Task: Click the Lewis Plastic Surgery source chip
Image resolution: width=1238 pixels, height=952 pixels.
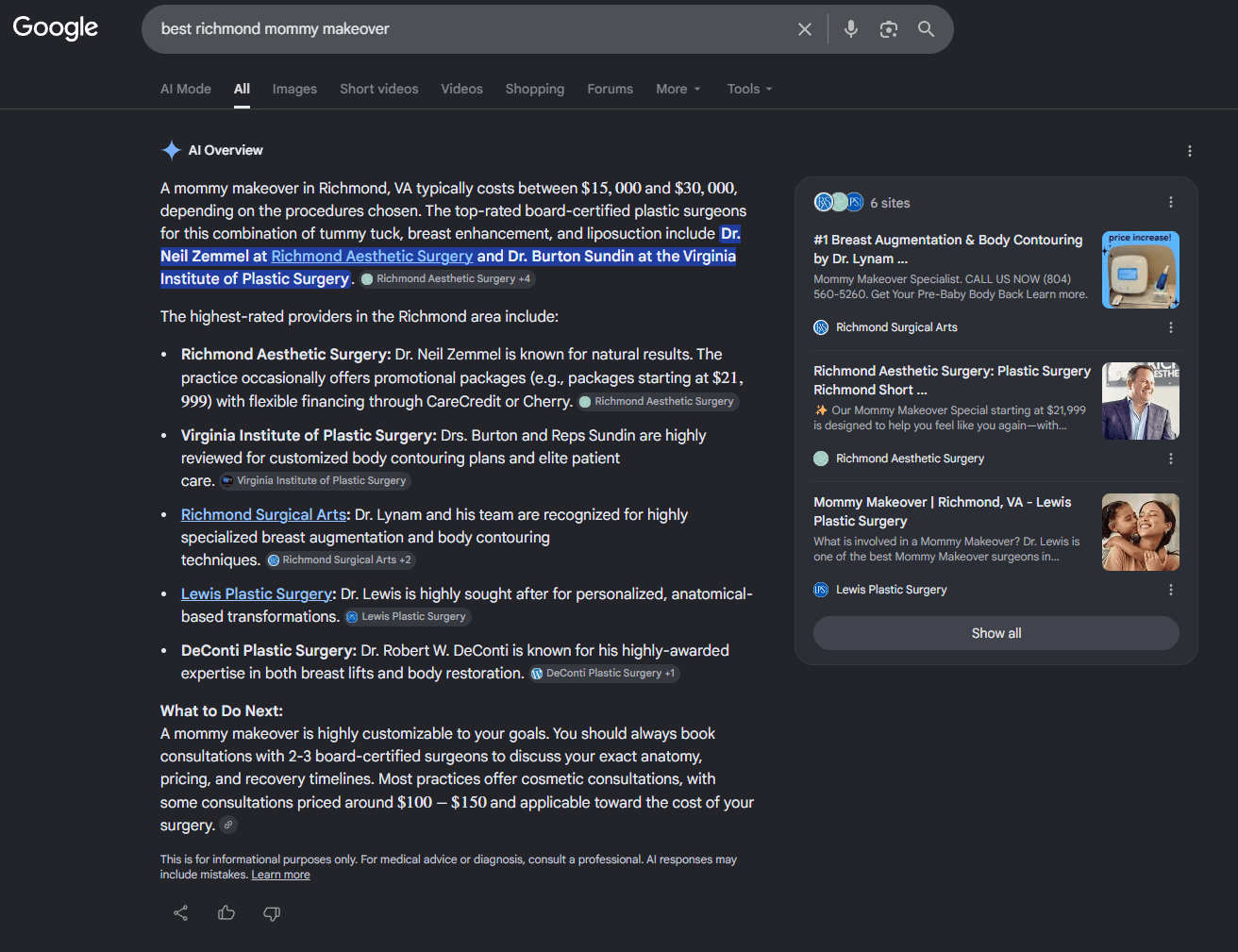Action: [407, 617]
